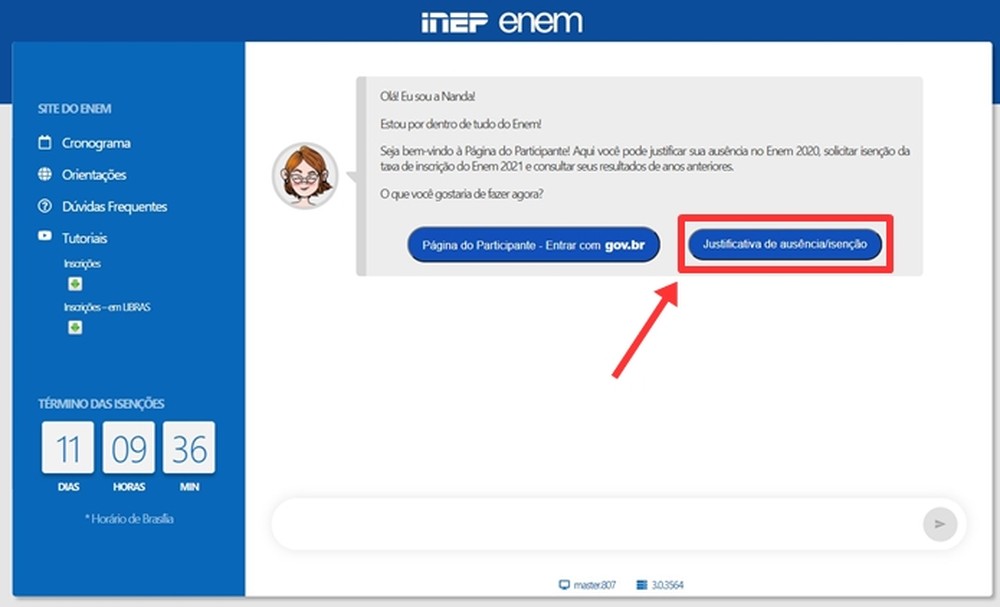Click the master.807 version text

coord(594,585)
